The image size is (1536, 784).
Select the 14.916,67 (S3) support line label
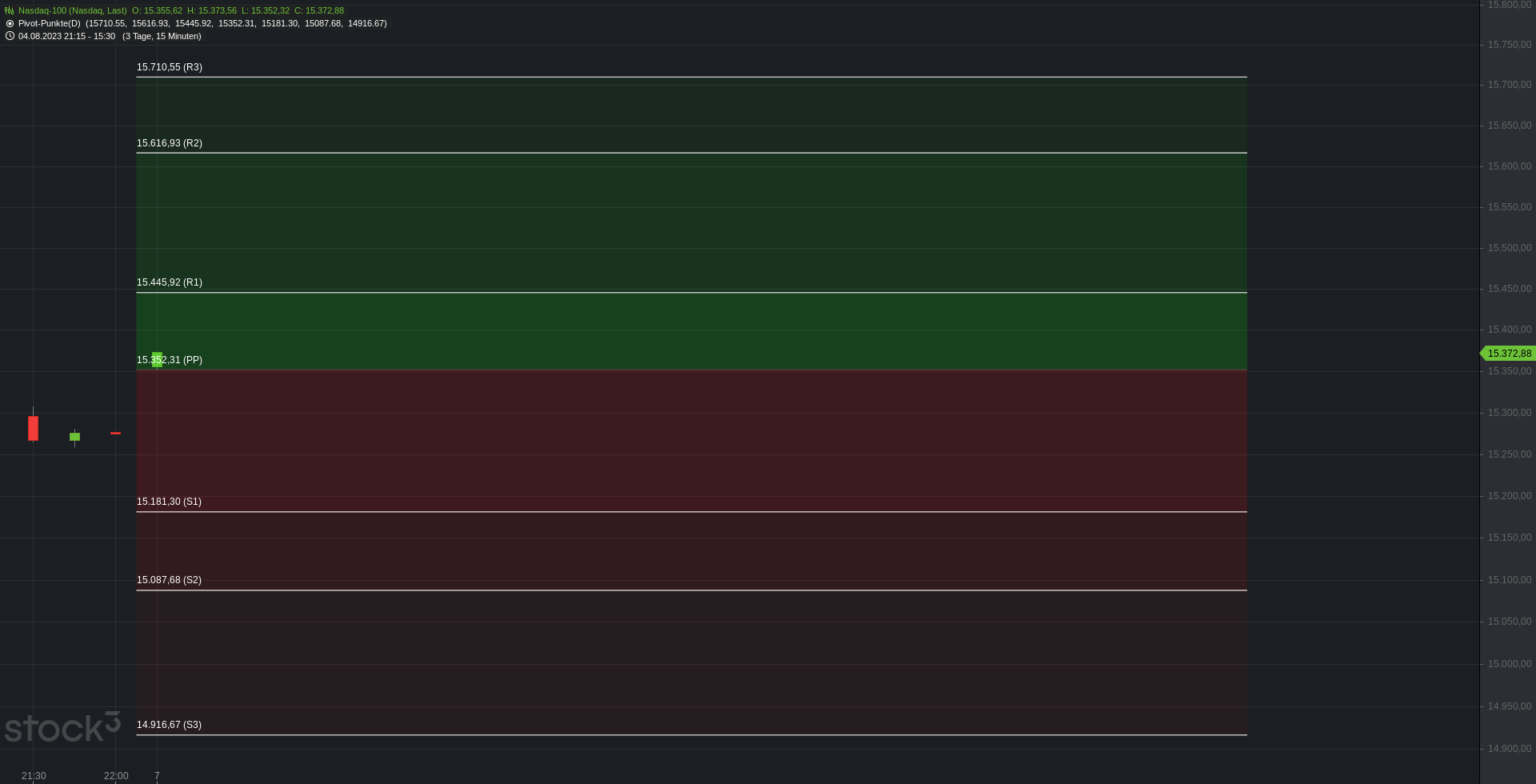pos(169,725)
